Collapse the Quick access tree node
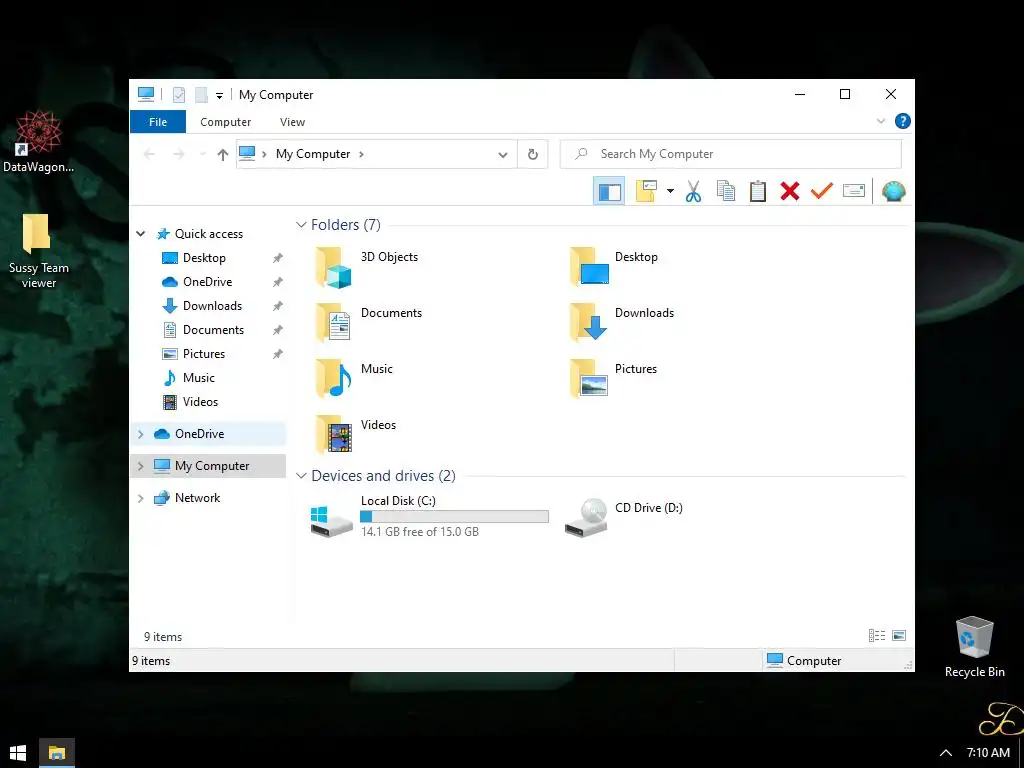The image size is (1024, 768). [140, 234]
